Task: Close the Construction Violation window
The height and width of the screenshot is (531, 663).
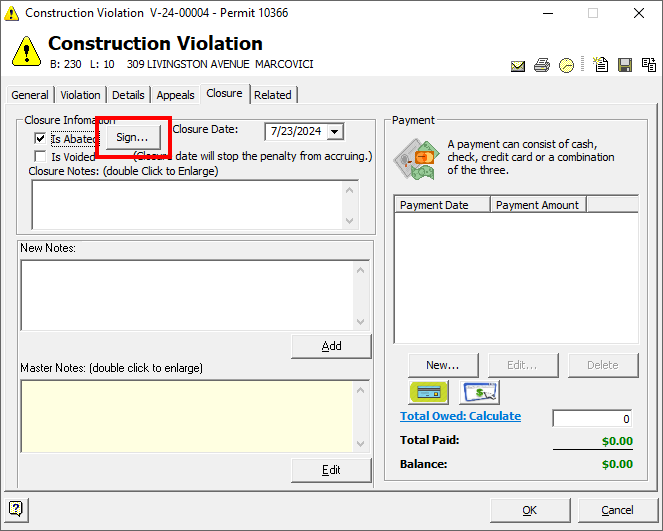Action: tap(639, 13)
